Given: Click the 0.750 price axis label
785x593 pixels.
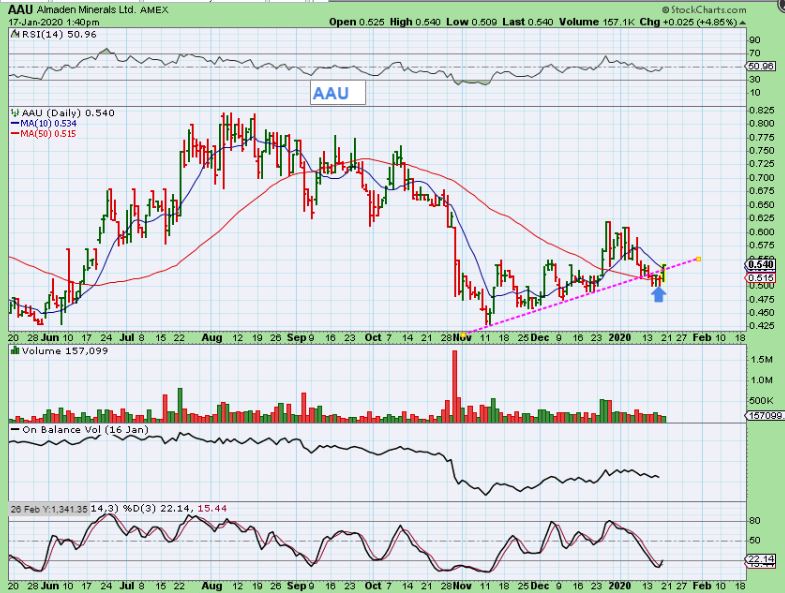Looking at the screenshot, I should tap(761, 151).
